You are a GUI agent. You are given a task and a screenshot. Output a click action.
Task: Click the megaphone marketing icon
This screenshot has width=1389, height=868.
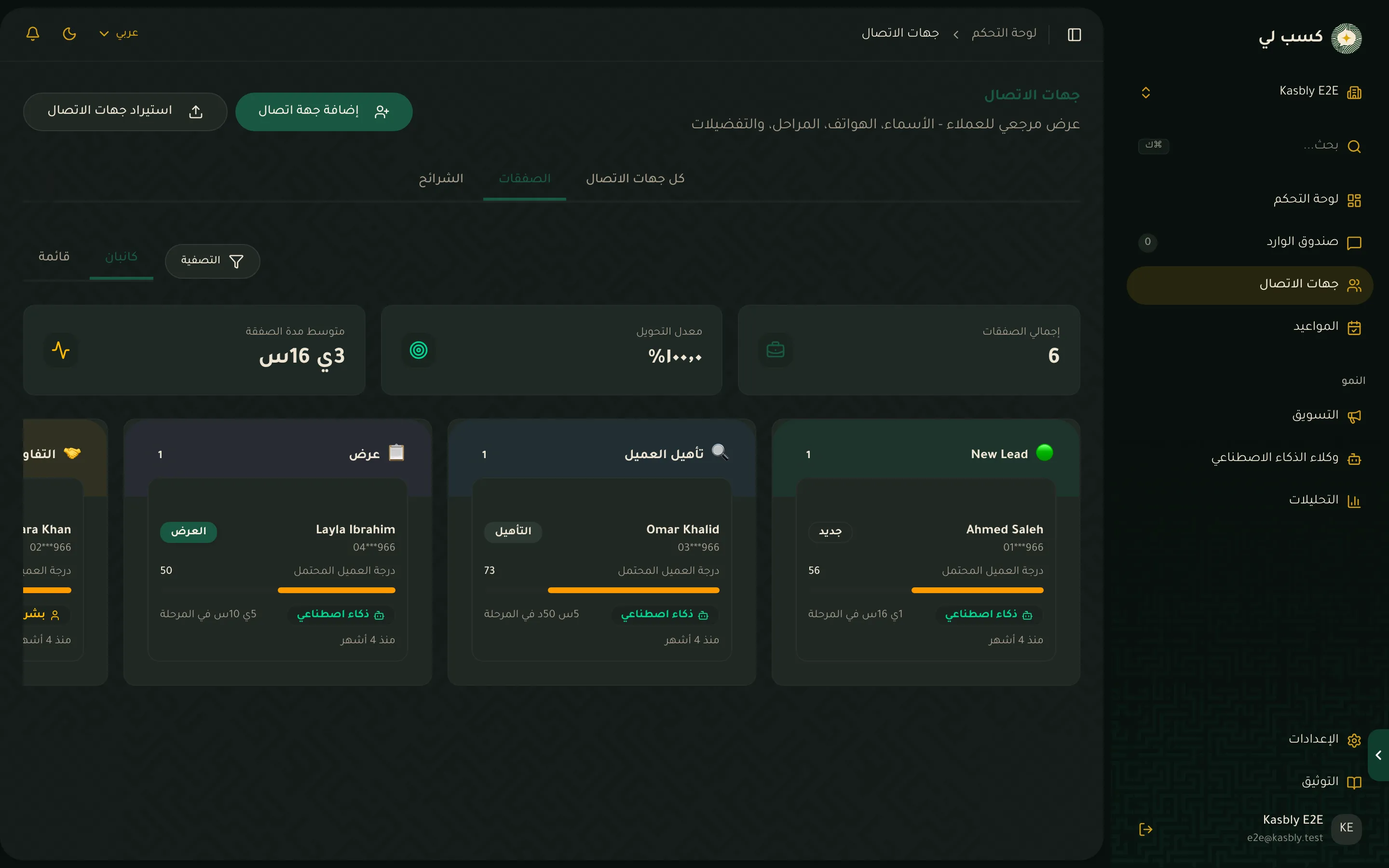(1354, 416)
